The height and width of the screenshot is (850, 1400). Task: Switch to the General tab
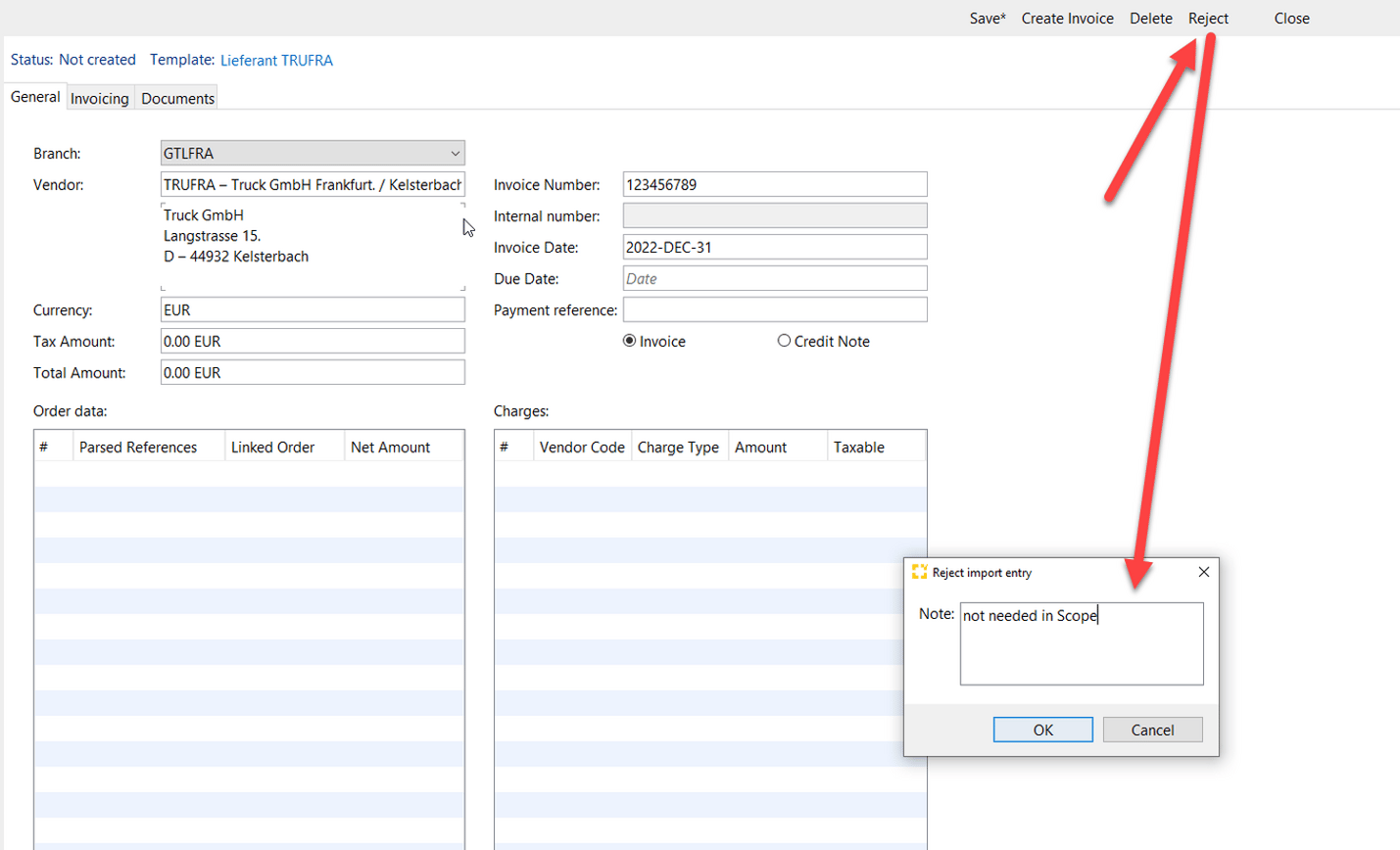click(35, 97)
